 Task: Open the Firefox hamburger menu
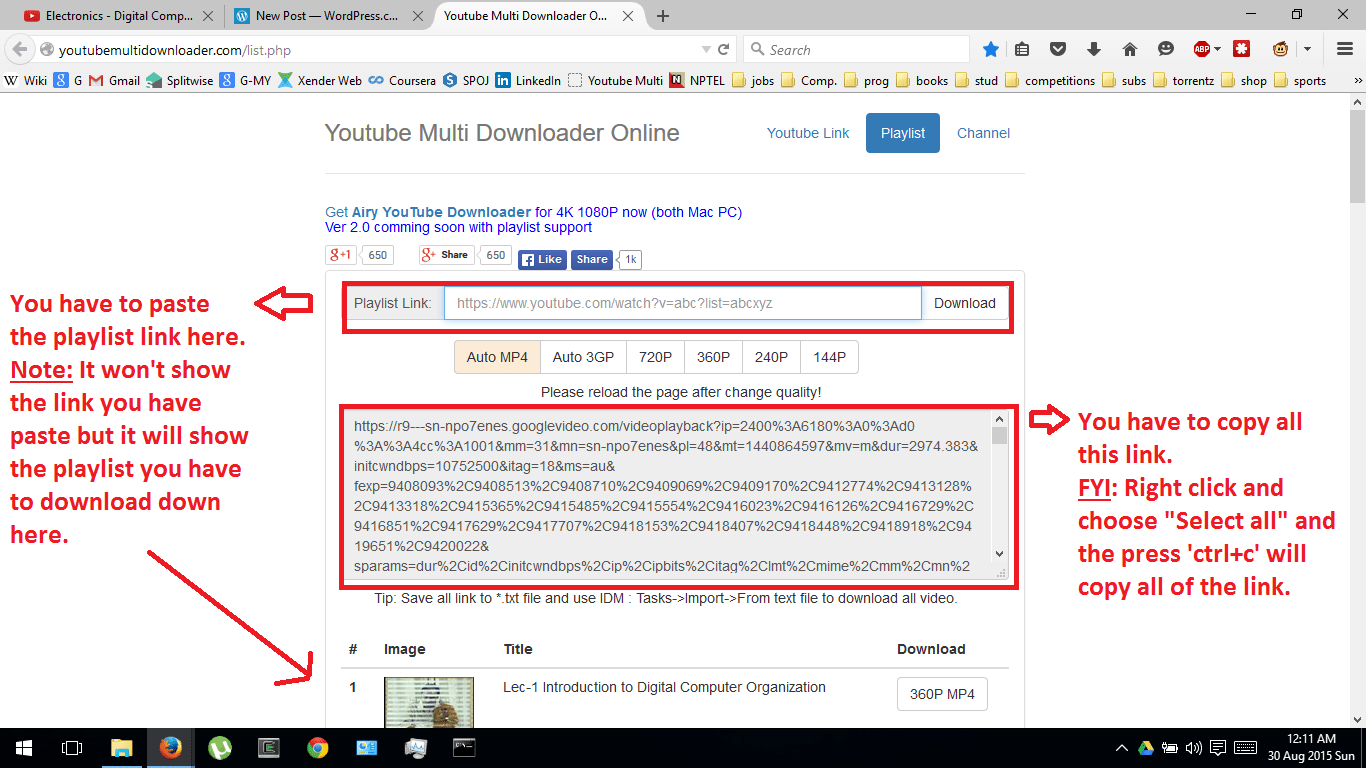coord(1345,49)
